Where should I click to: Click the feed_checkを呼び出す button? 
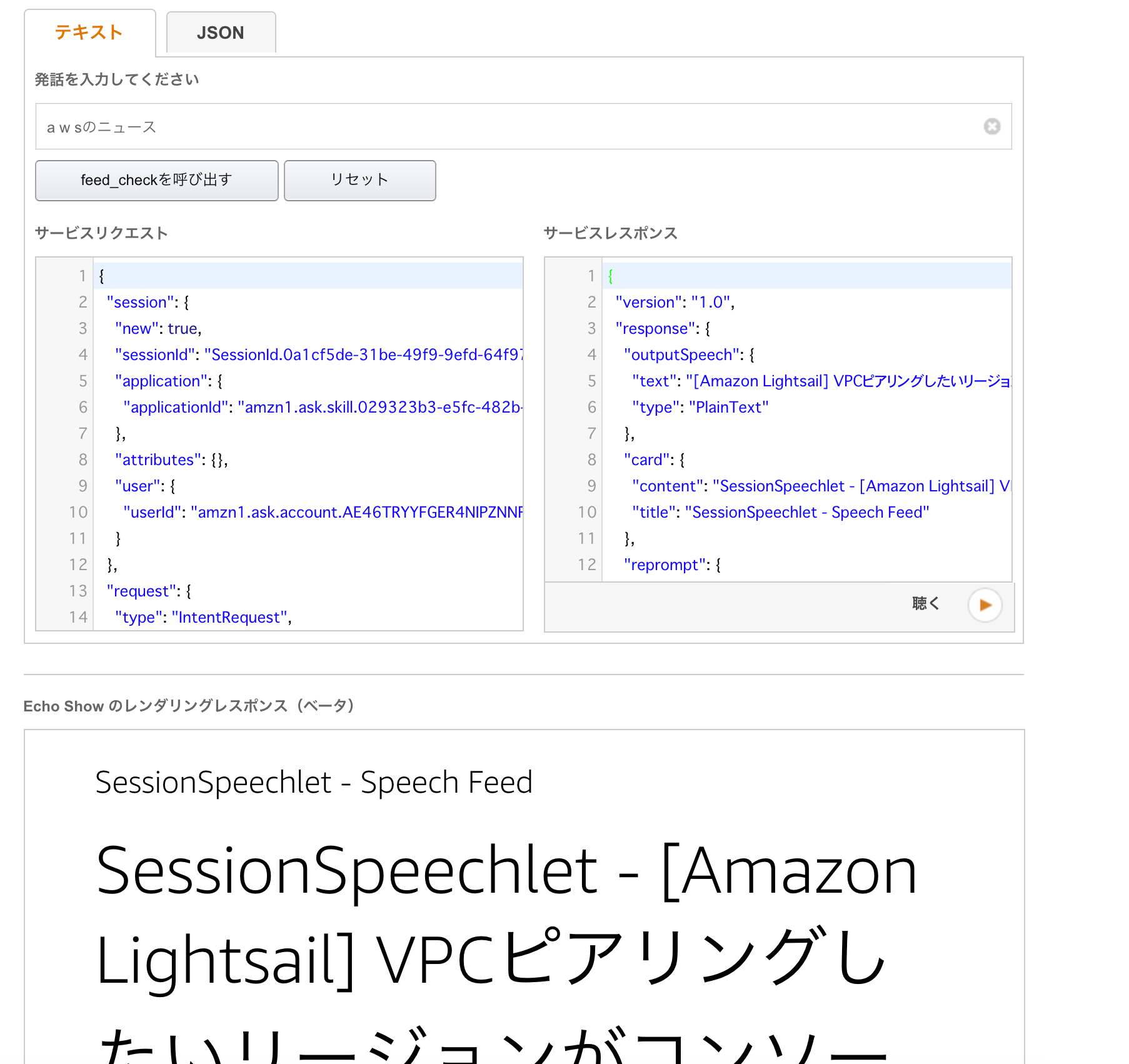point(157,180)
